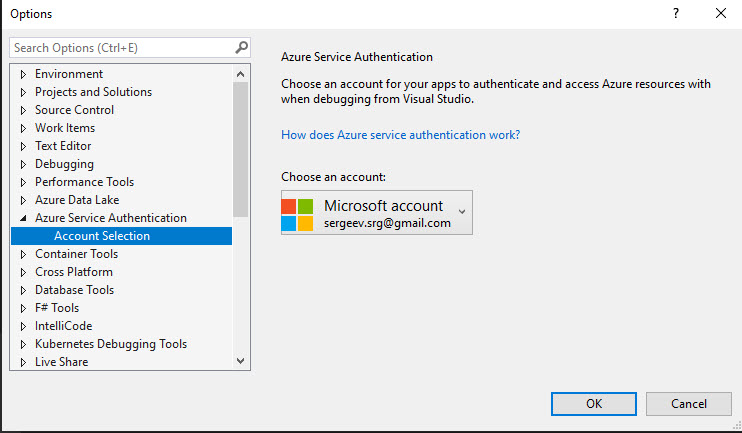Expand the Projects and Solutions arrow
This screenshot has height=433, width=742.
[23, 92]
